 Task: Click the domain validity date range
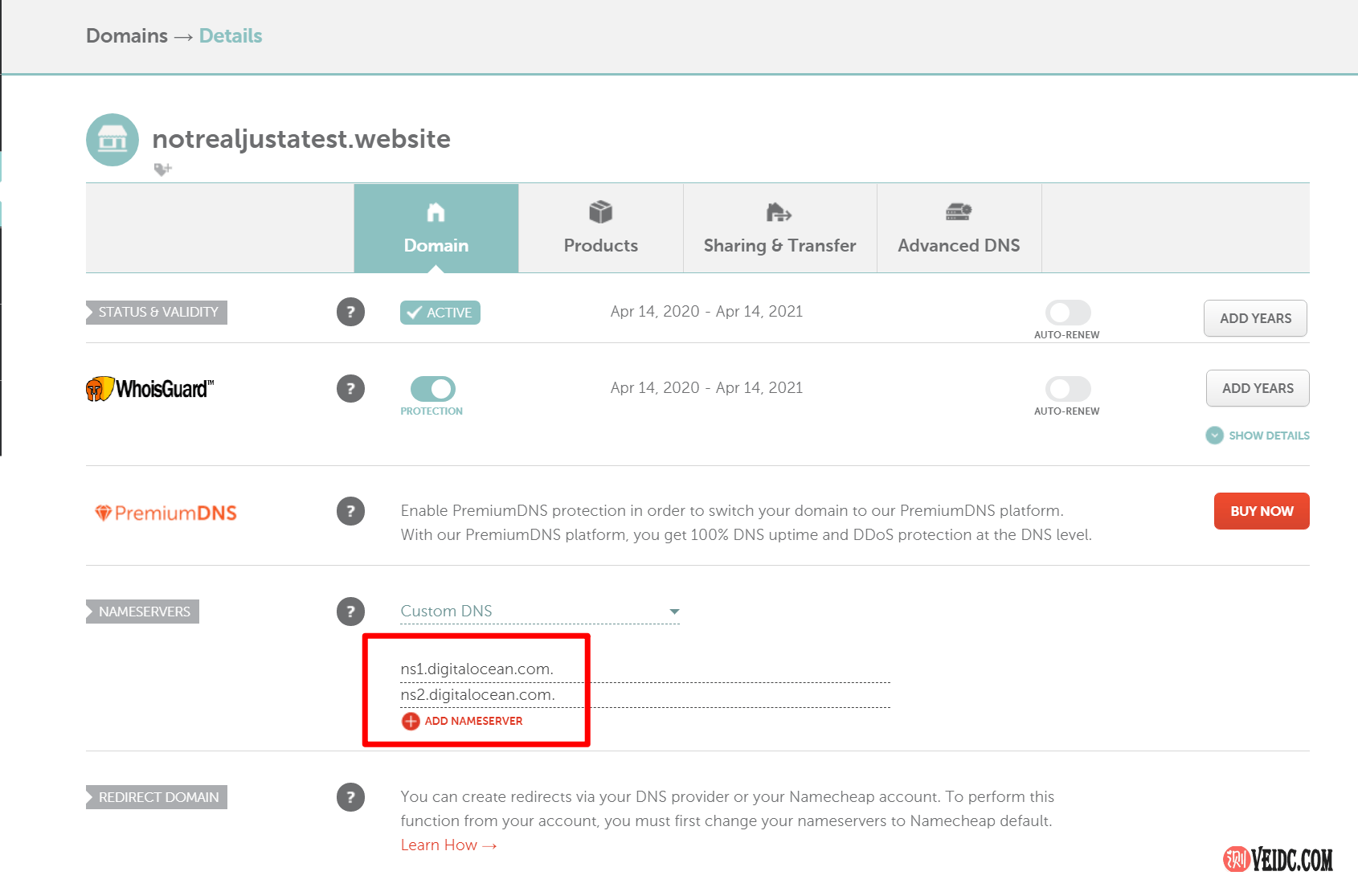[707, 312]
